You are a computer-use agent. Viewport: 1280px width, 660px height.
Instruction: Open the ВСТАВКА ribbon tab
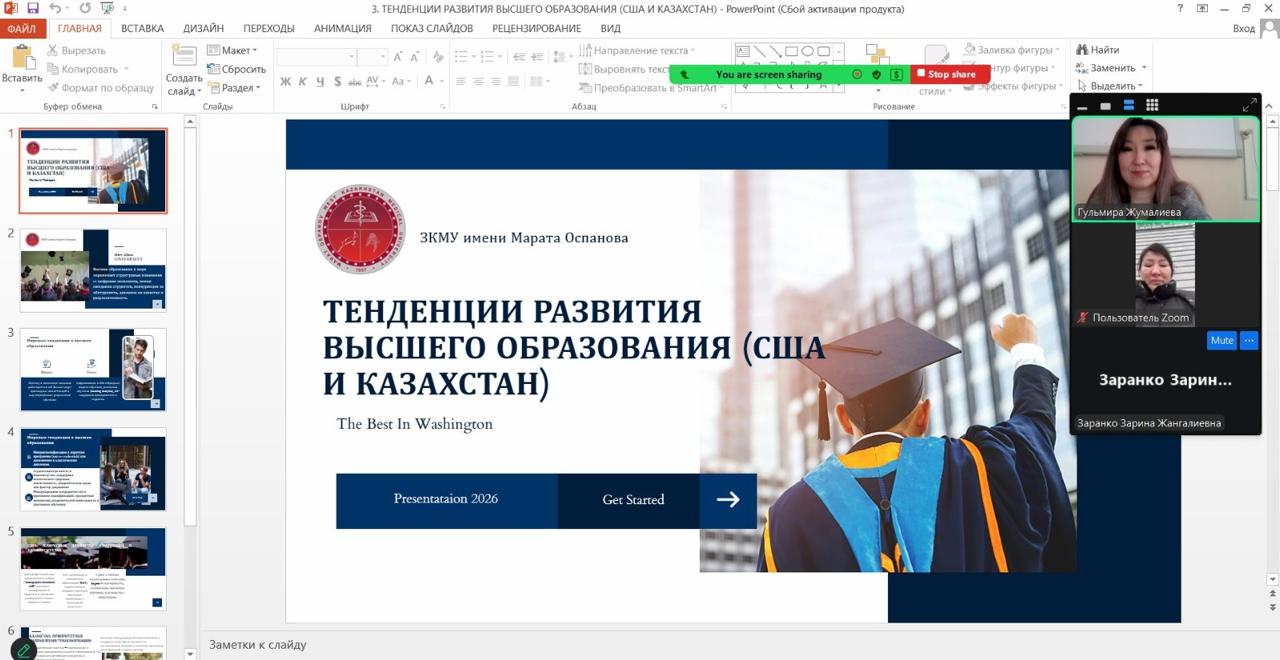click(x=143, y=28)
